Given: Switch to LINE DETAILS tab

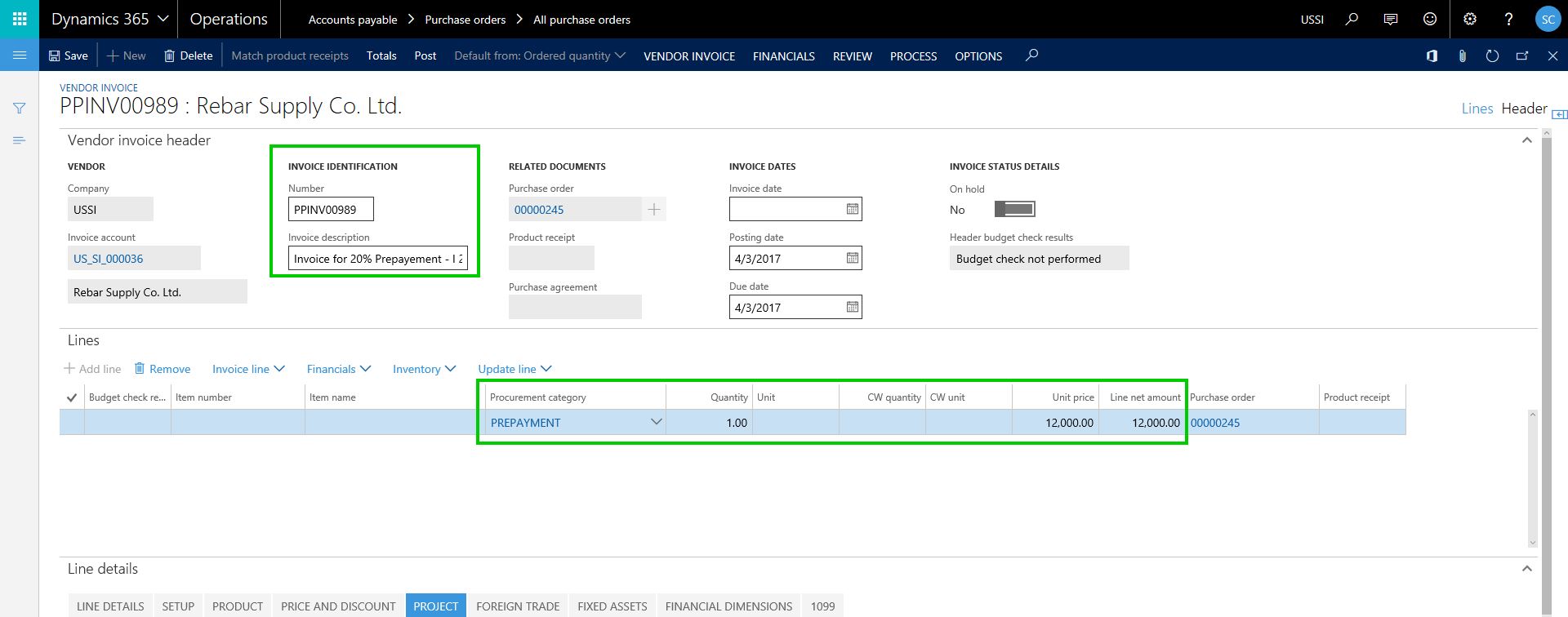Looking at the screenshot, I should (110, 606).
